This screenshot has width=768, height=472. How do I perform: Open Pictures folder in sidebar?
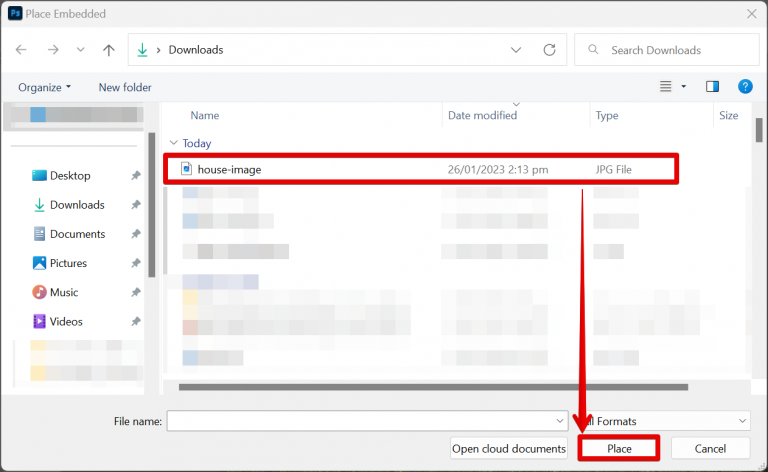coord(68,263)
